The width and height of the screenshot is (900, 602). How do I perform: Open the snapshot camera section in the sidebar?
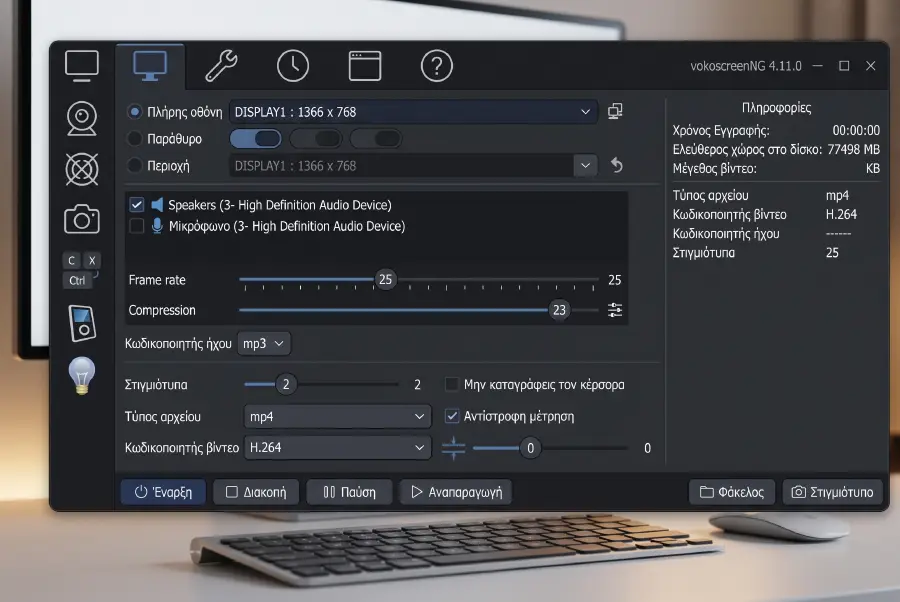(x=82, y=219)
